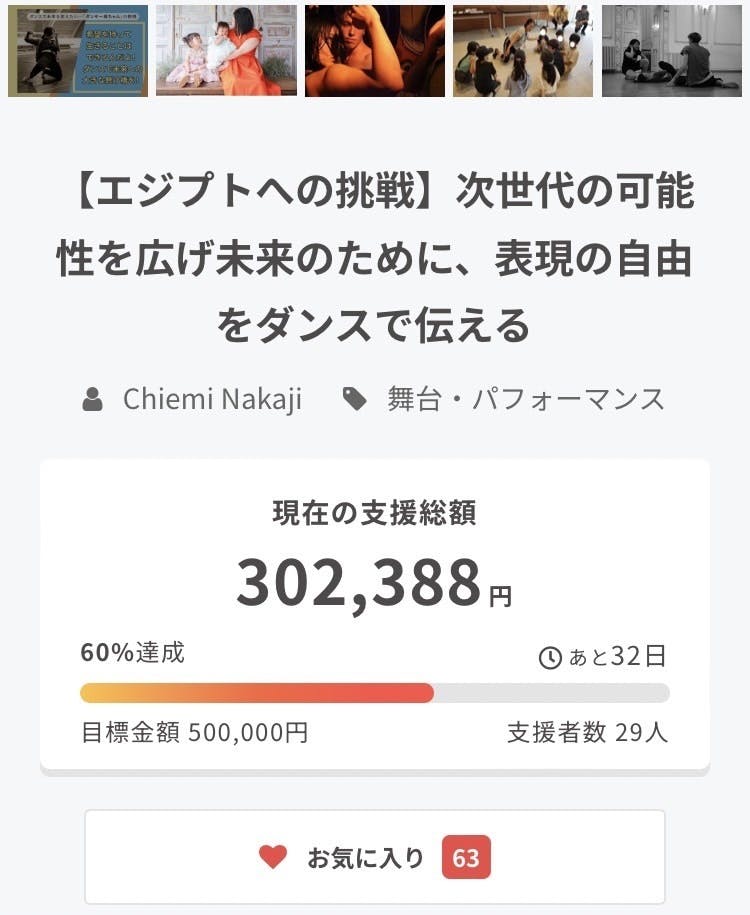This screenshot has width=750, height=915.
Task: Open the author link Chiemi Nakaji
Action: click(x=212, y=399)
